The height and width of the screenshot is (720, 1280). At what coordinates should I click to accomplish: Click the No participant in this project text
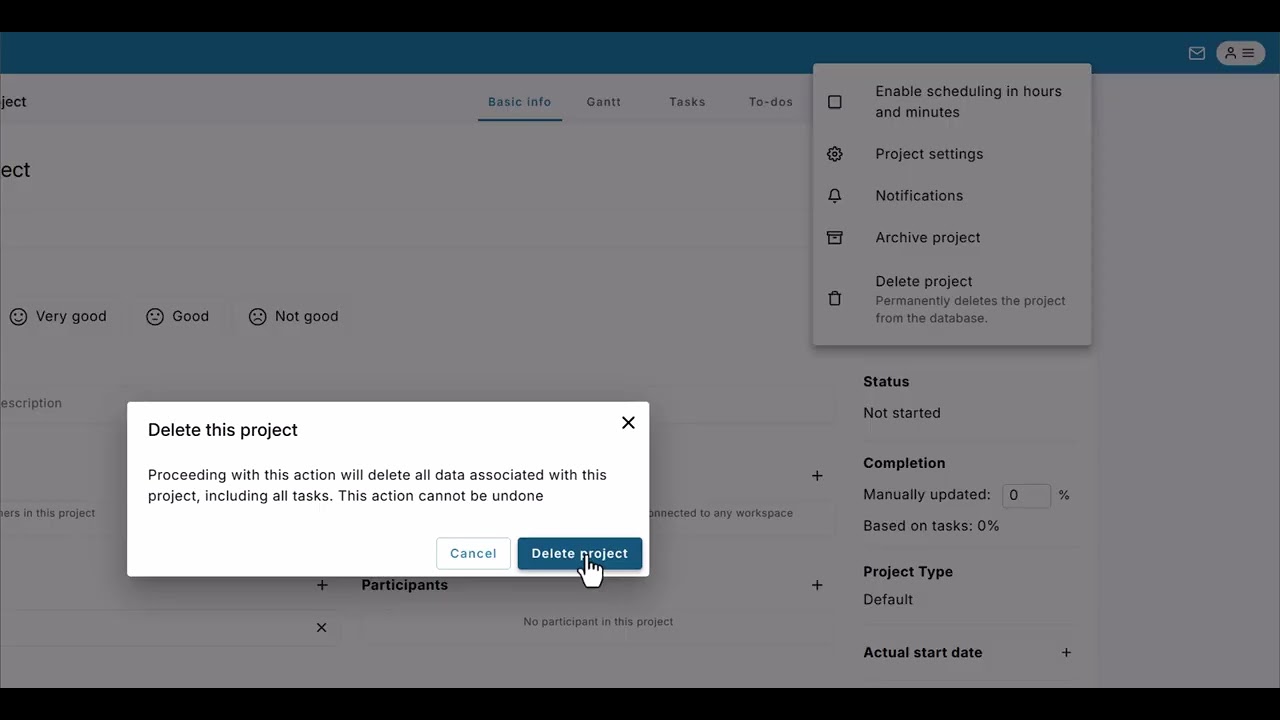click(x=598, y=622)
